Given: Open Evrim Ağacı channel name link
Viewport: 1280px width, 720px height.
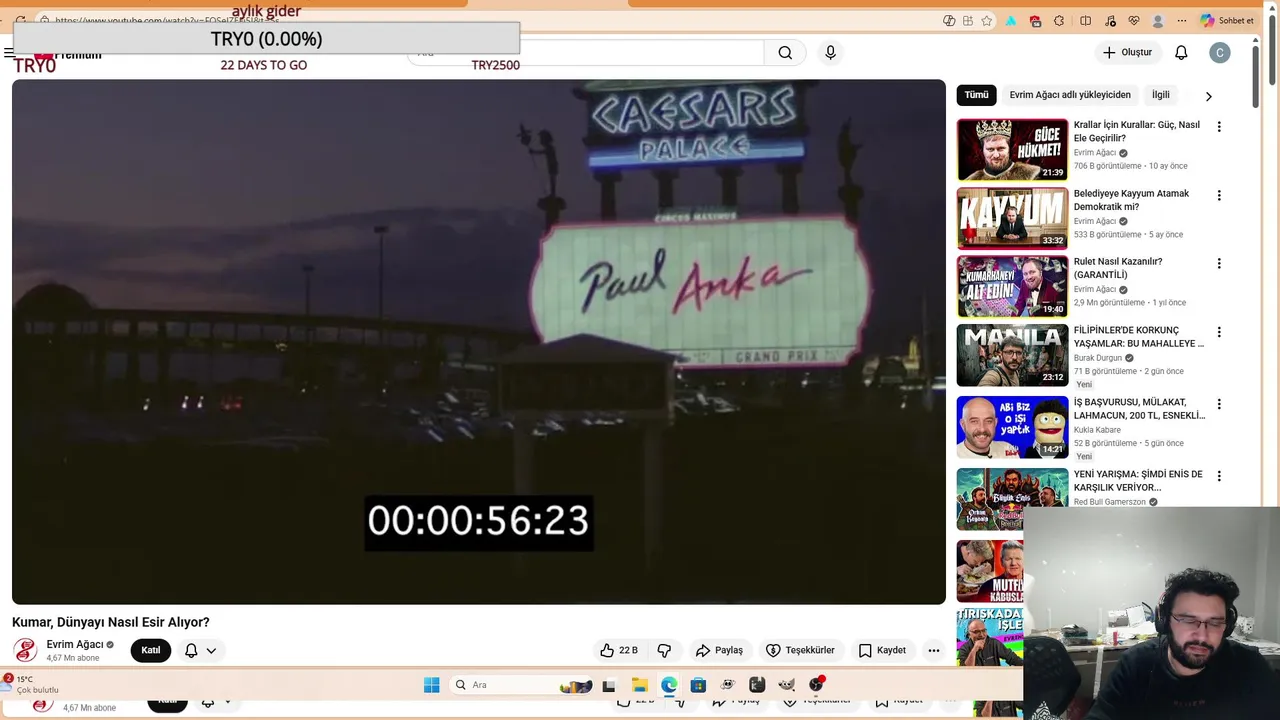Looking at the screenshot, I should pos(75,644).
